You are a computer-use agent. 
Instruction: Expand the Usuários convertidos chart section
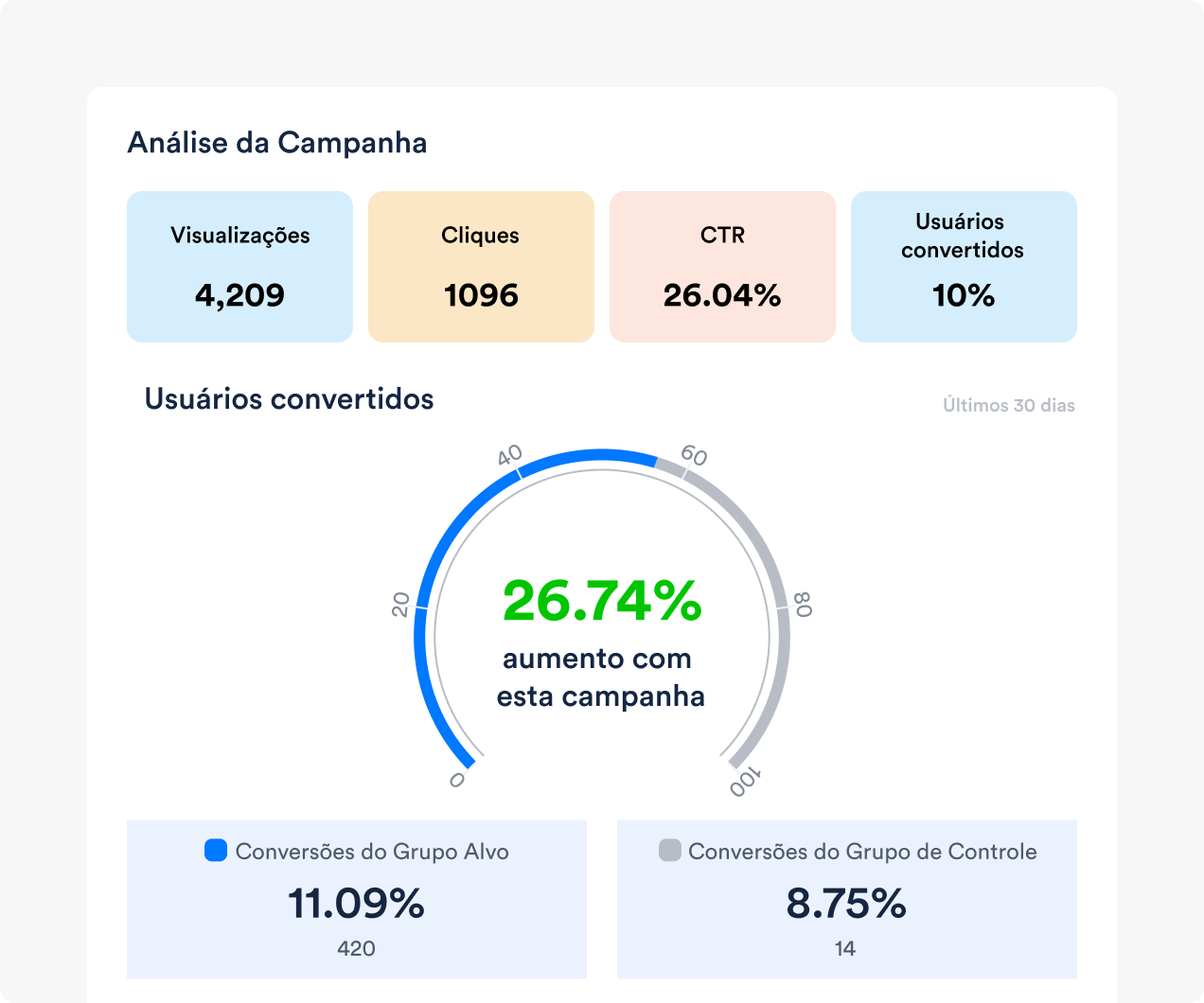289,398
